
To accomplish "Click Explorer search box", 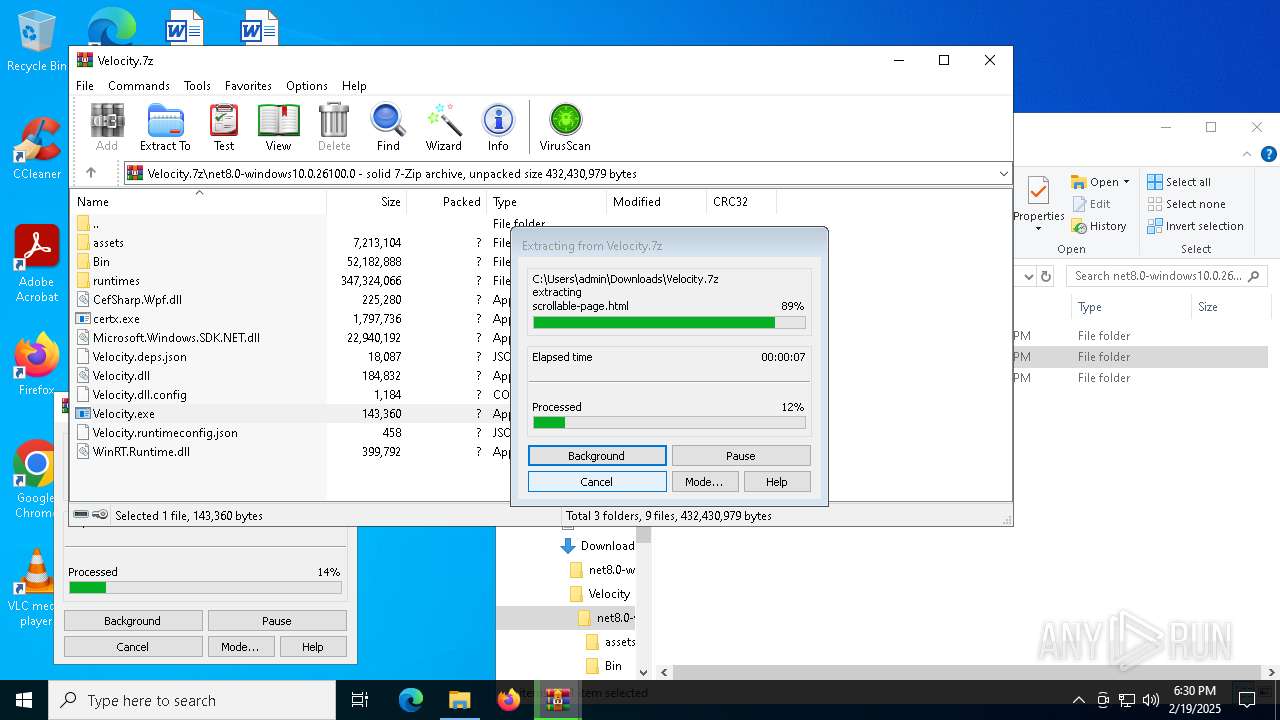I will pos(1167,276).
